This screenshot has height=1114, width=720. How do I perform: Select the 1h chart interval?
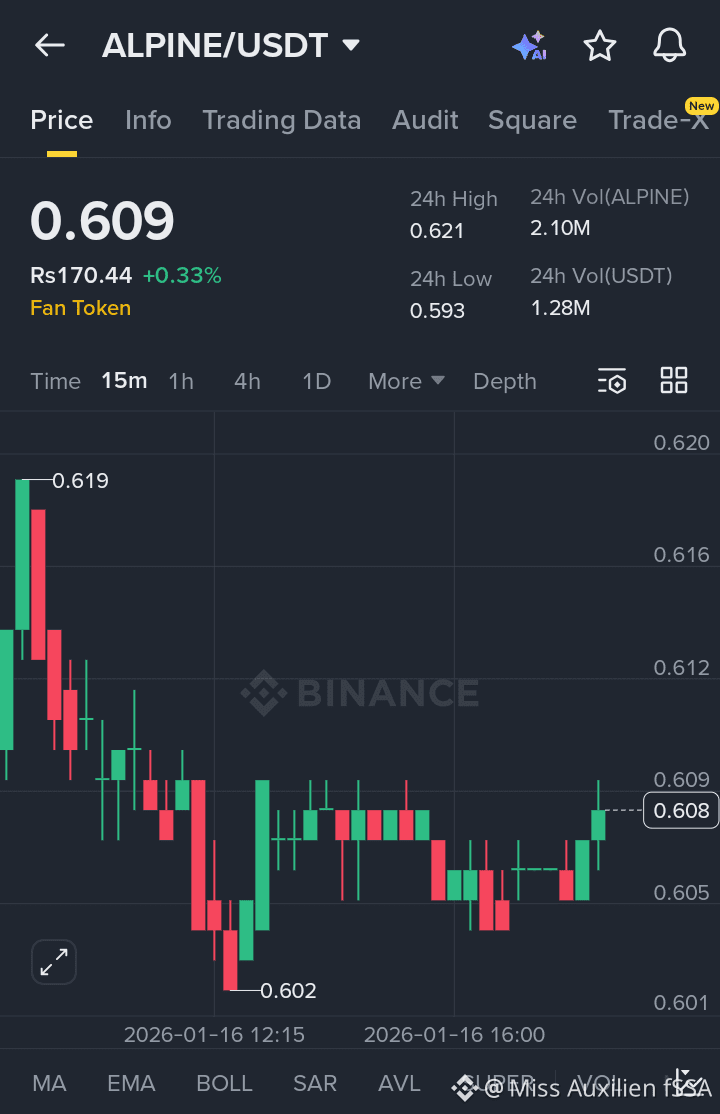181,382
